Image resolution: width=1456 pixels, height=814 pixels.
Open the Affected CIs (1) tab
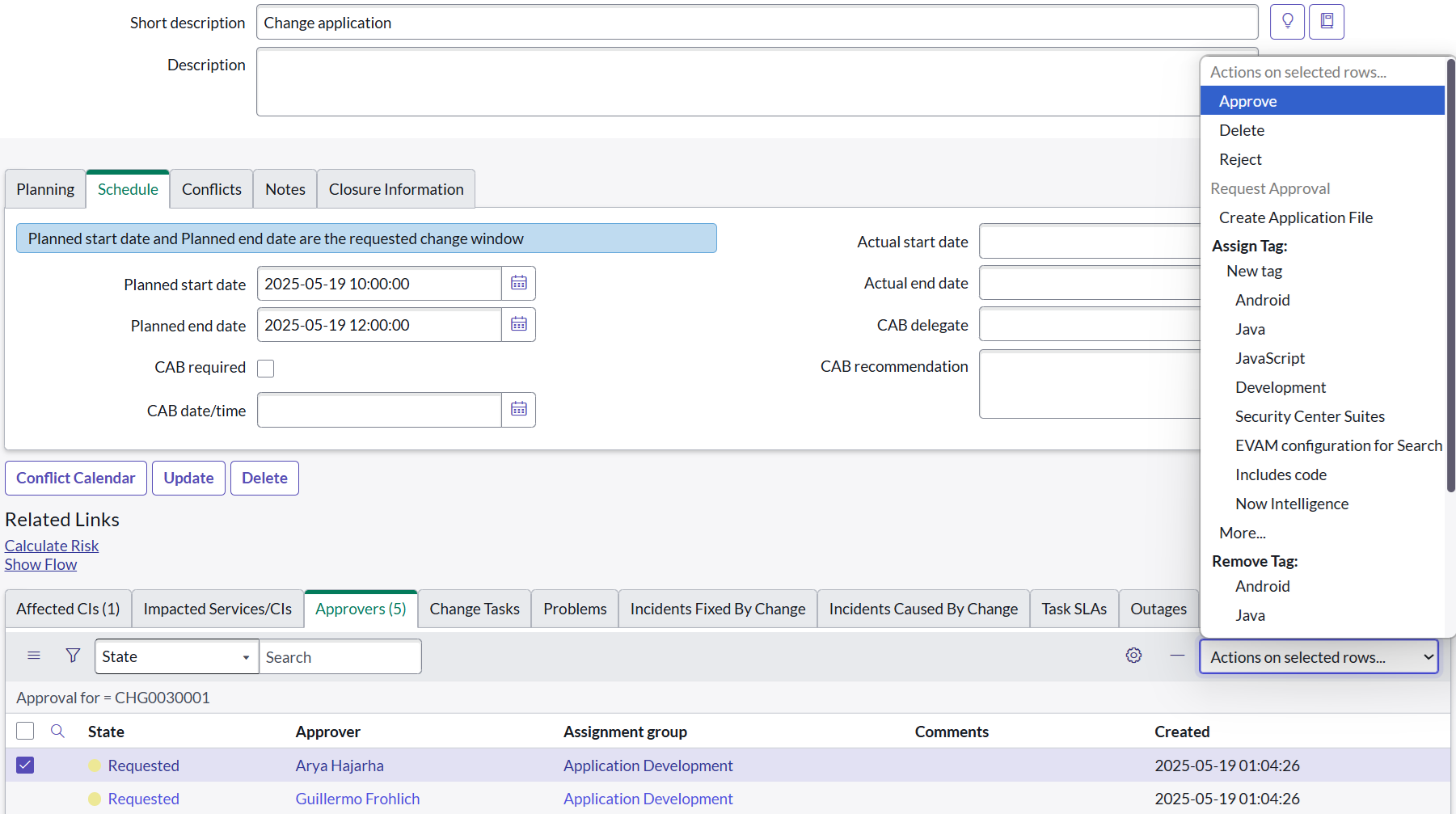click(68, 609)
